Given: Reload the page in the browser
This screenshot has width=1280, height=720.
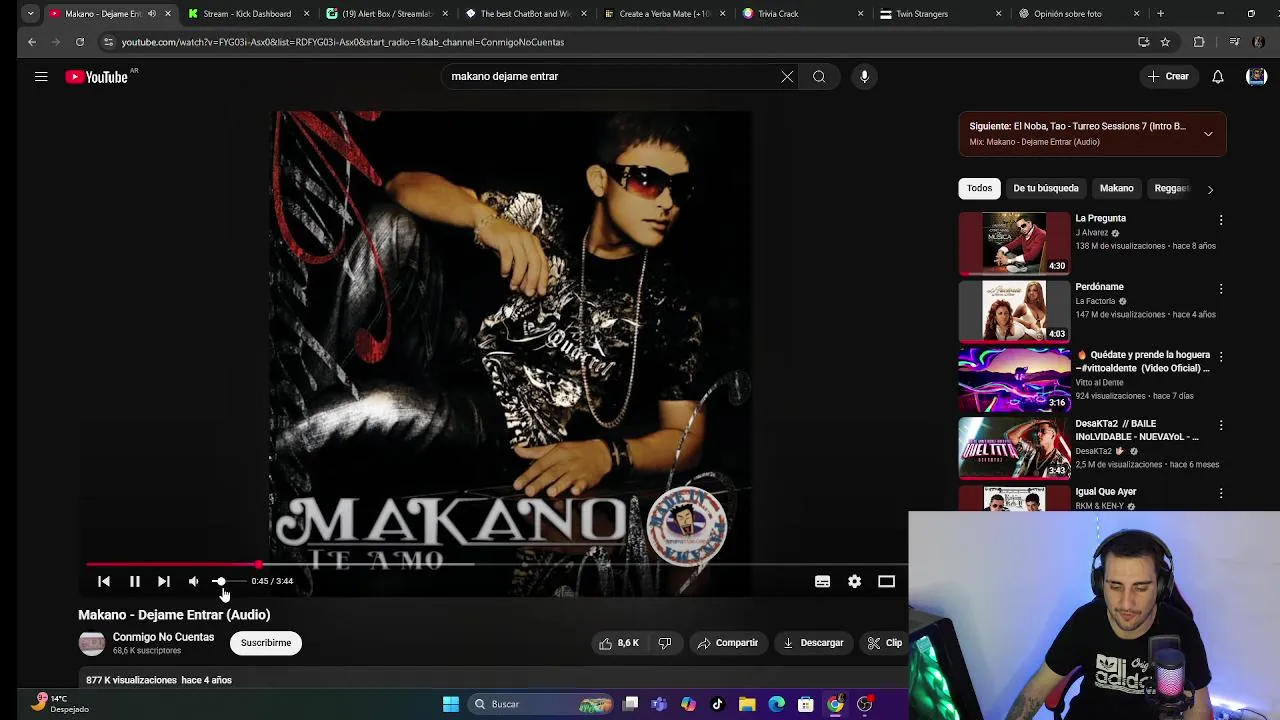Looking at the screenshot, I should [x=80, y=42].
